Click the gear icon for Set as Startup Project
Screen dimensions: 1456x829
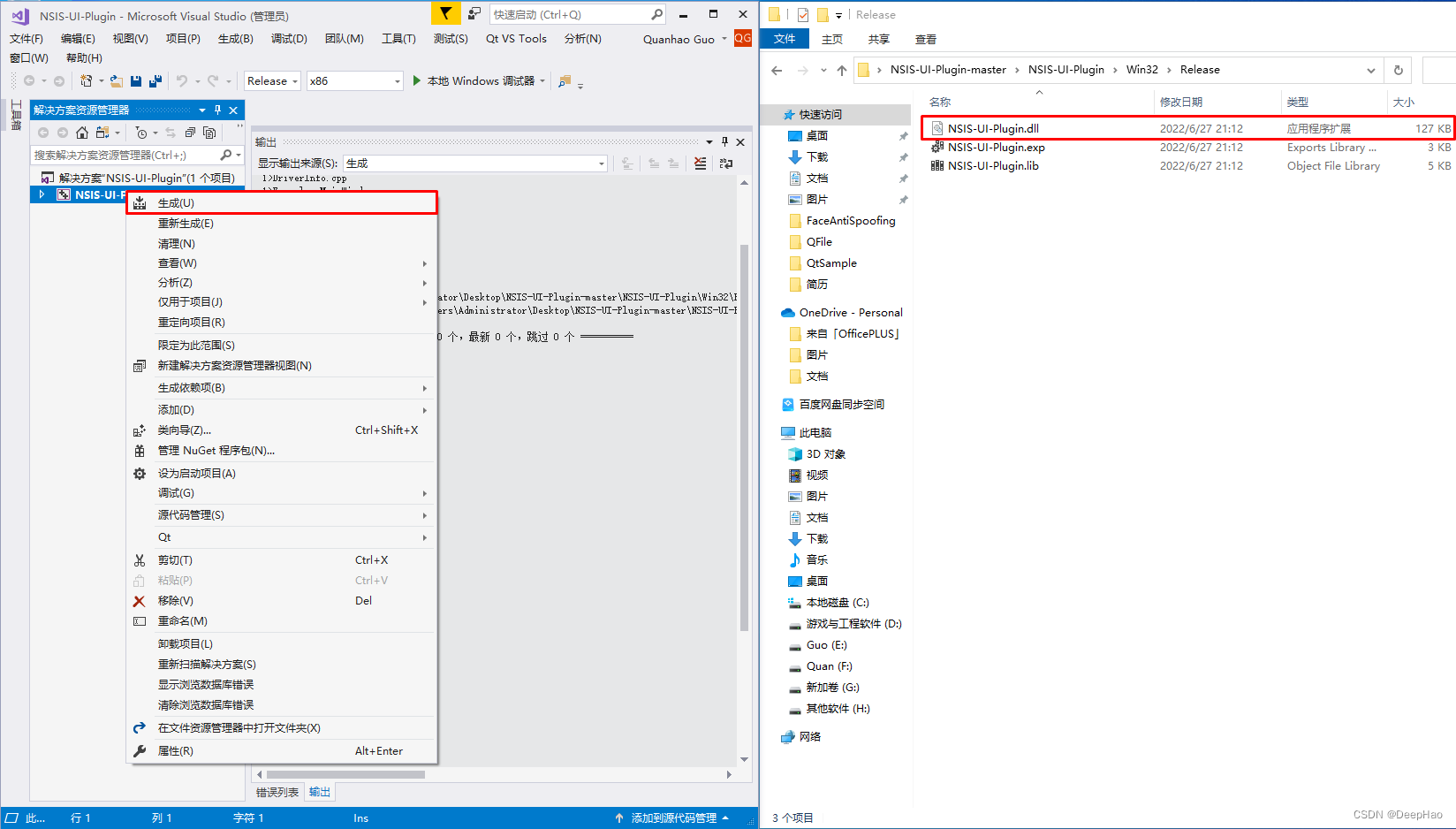point(140,474)
